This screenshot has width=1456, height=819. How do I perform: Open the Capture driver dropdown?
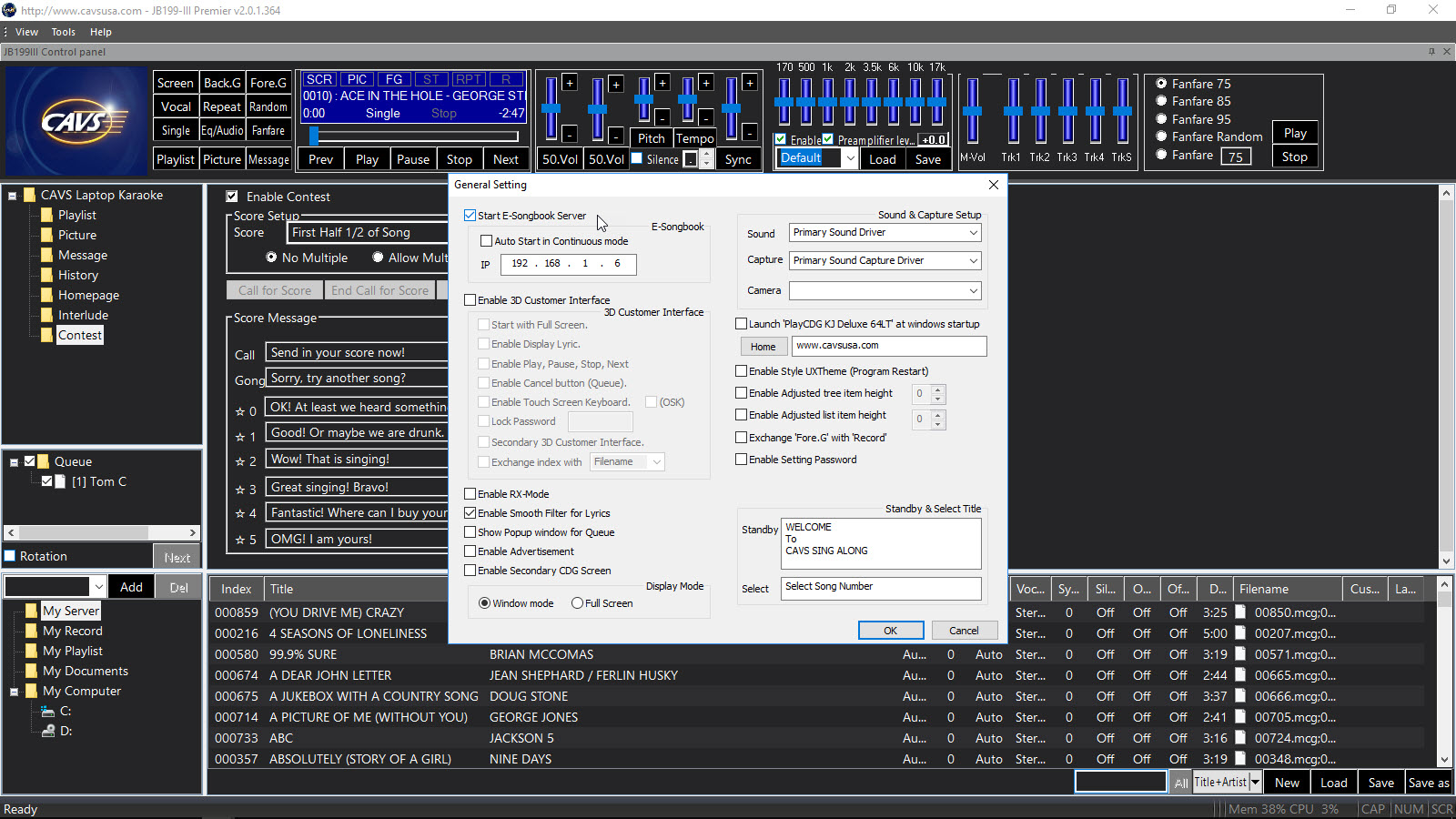click(x=973, y=261)
